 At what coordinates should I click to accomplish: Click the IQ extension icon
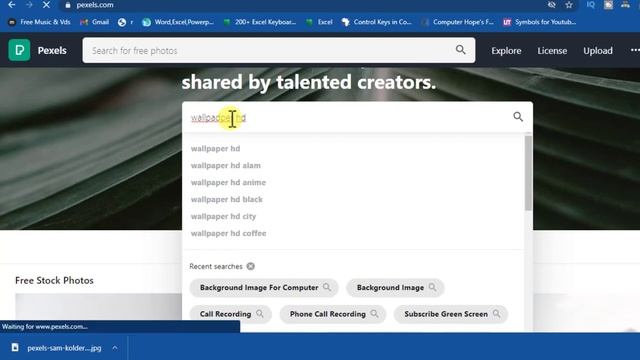click(590, 5)
